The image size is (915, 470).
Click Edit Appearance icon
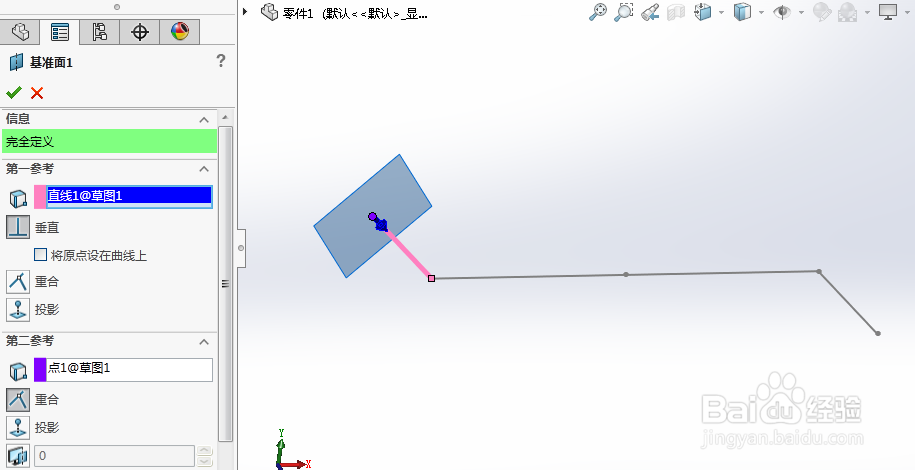pyautogui.click(x=822, y=12)
